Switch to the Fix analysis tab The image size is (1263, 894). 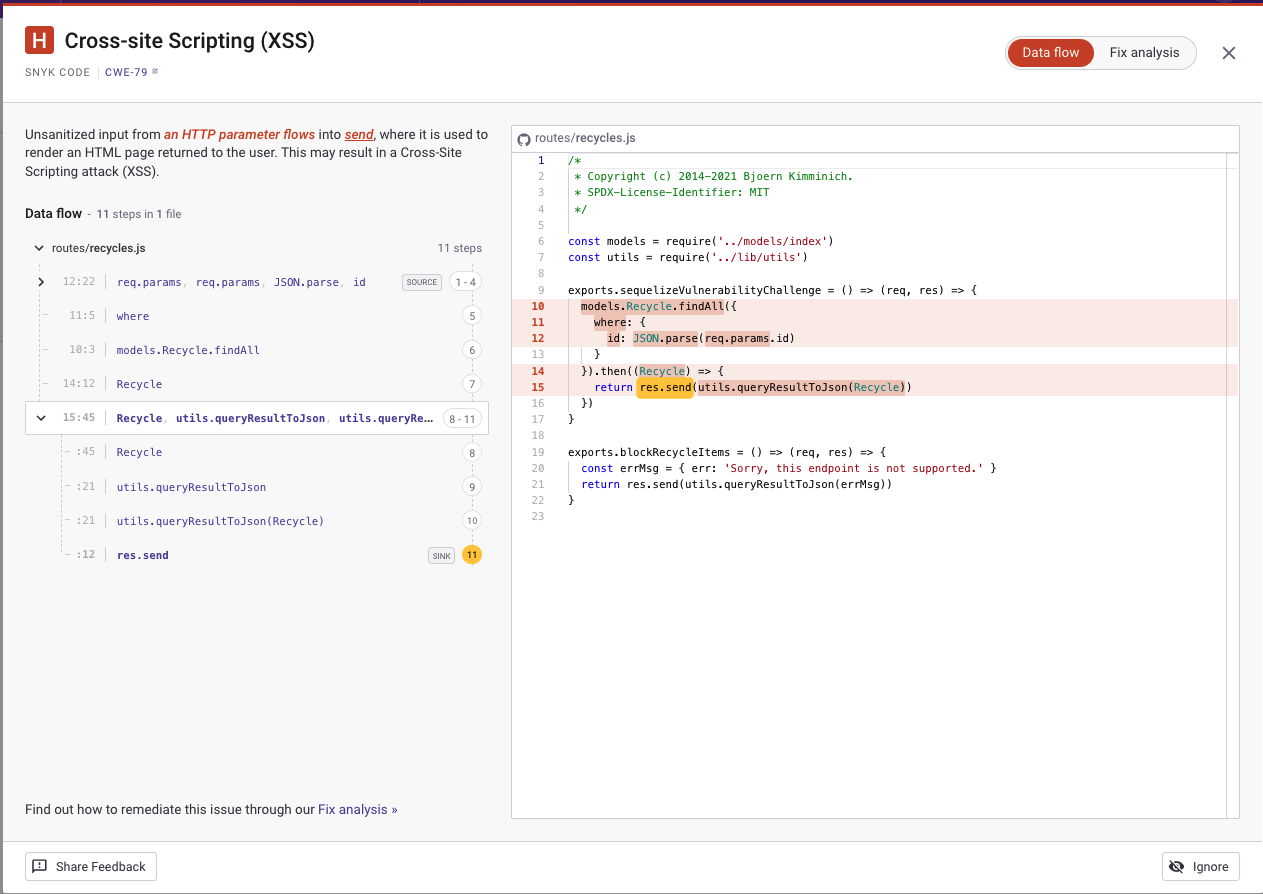pyautogui.click(x=1144, y=53)
